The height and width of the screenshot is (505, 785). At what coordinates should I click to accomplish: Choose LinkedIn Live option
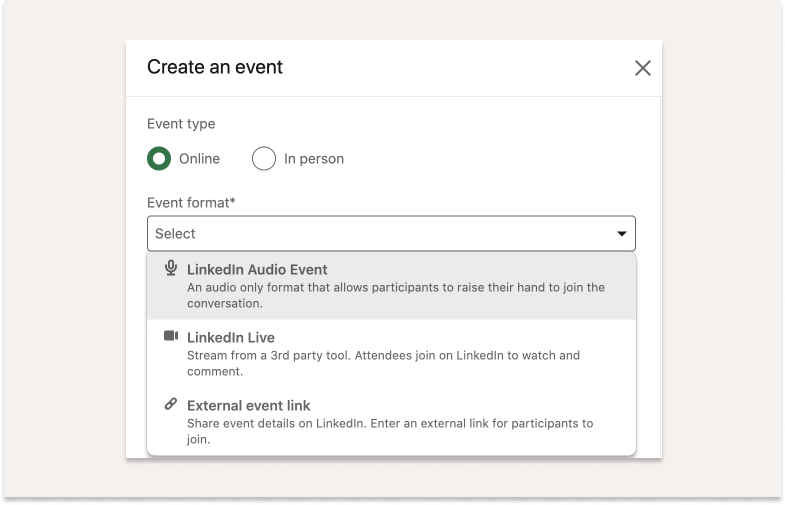pyautogui.click(x=391, y=354)
